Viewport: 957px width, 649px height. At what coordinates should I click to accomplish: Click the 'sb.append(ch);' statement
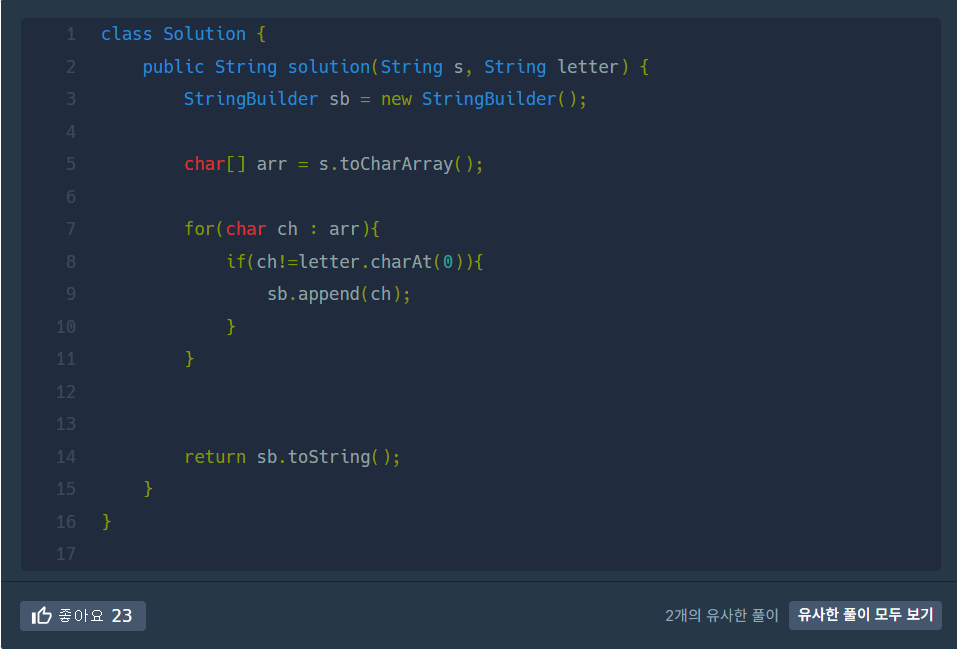[339, 294]
